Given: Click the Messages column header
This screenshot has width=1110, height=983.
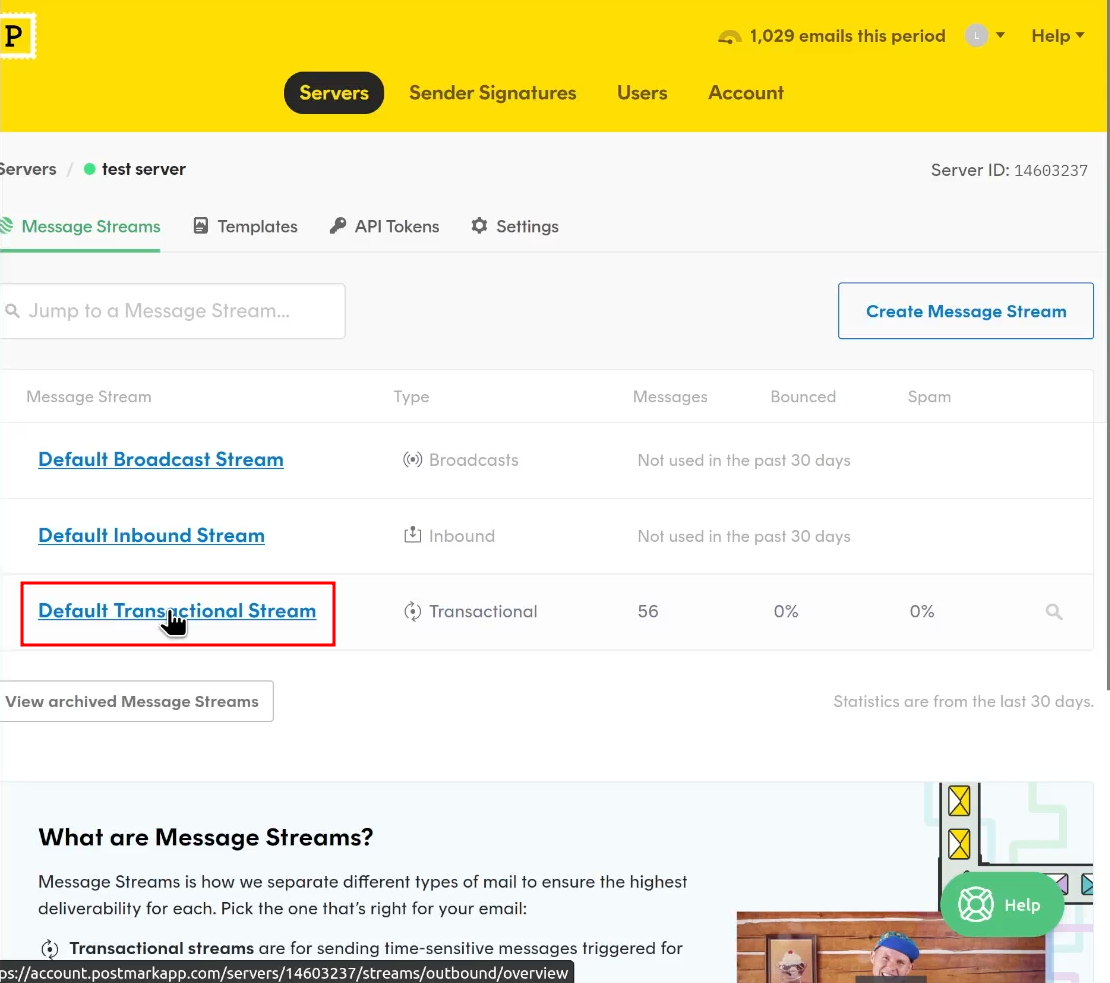Looking at the screenshot, I should [670, 396].
